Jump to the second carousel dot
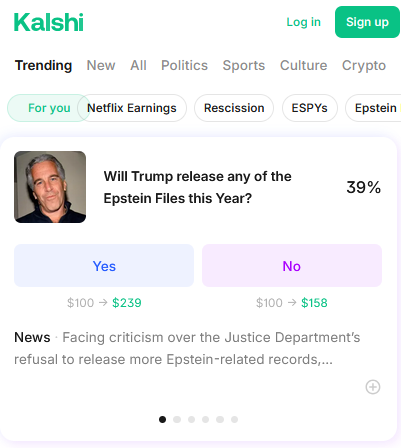This screenshot has width=401, height=448. (177, 419)
